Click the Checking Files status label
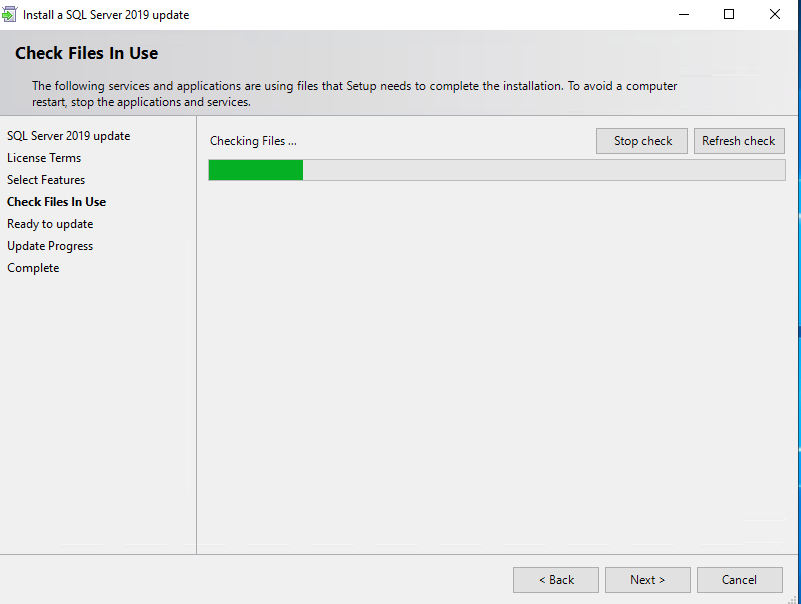The image size is (801, 604). click(x=253, y=141)
